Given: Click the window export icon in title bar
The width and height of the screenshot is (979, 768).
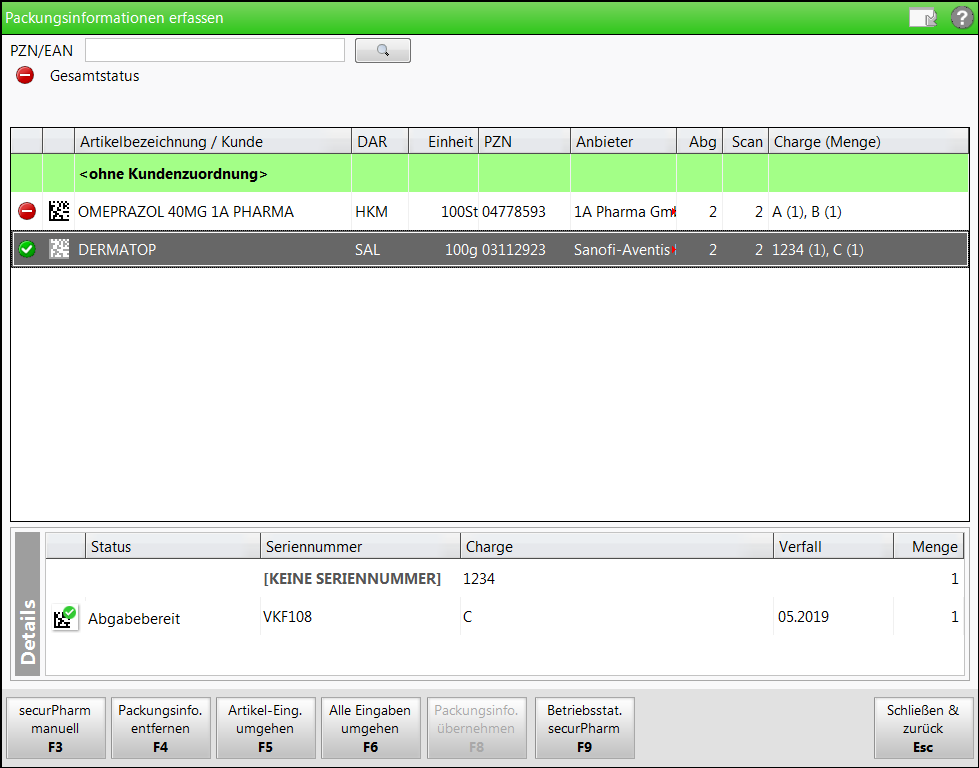Looking at the screenshot, I should point(923,17).
